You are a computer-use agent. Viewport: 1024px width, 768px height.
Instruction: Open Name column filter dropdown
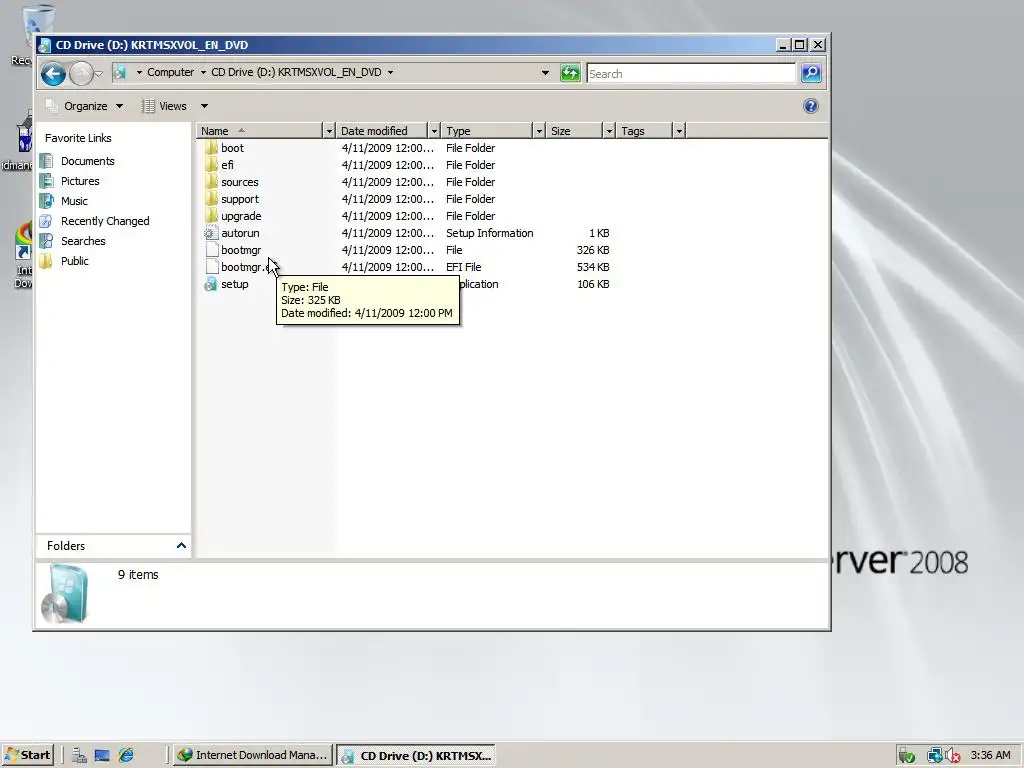point(329,131)
